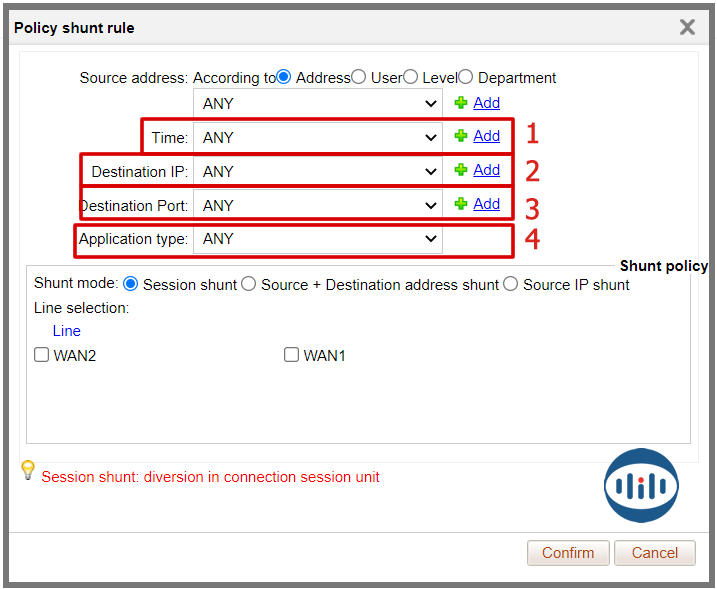The height and width of the screenshot is (589, 717).
Task: Click the blue circular logo icon
Action: click(x=641, y=486)
